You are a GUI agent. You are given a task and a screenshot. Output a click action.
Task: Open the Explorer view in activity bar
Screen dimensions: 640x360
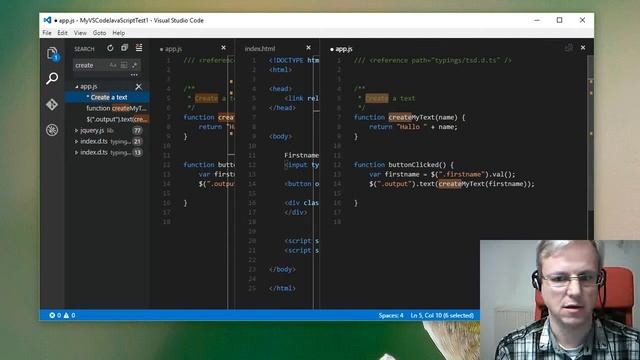(x=52, y=53)
